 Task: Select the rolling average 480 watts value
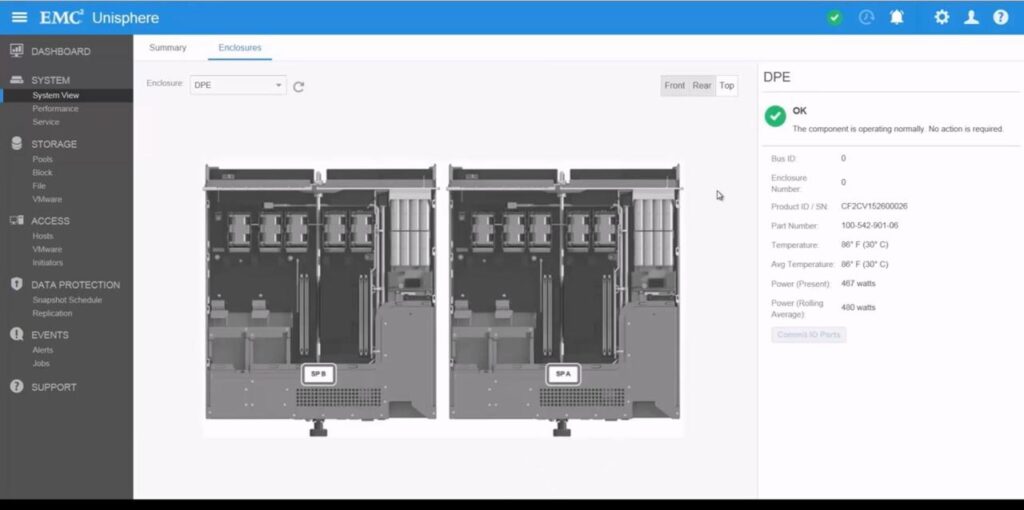858,308
